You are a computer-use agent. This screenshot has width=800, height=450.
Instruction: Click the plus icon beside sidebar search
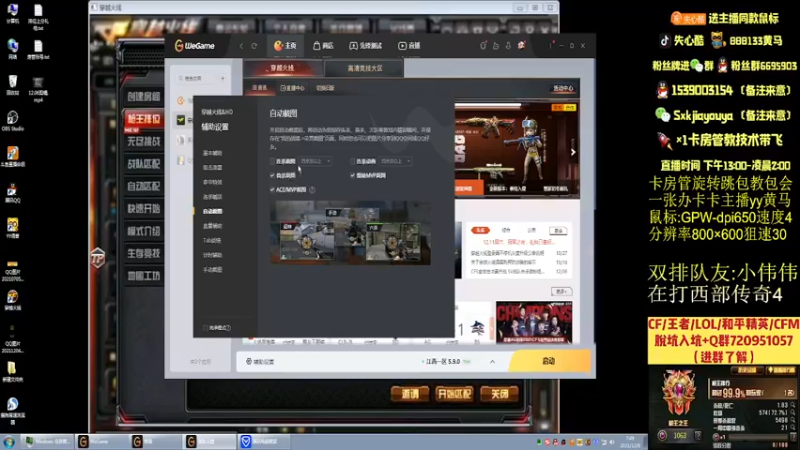coord(223,79)
